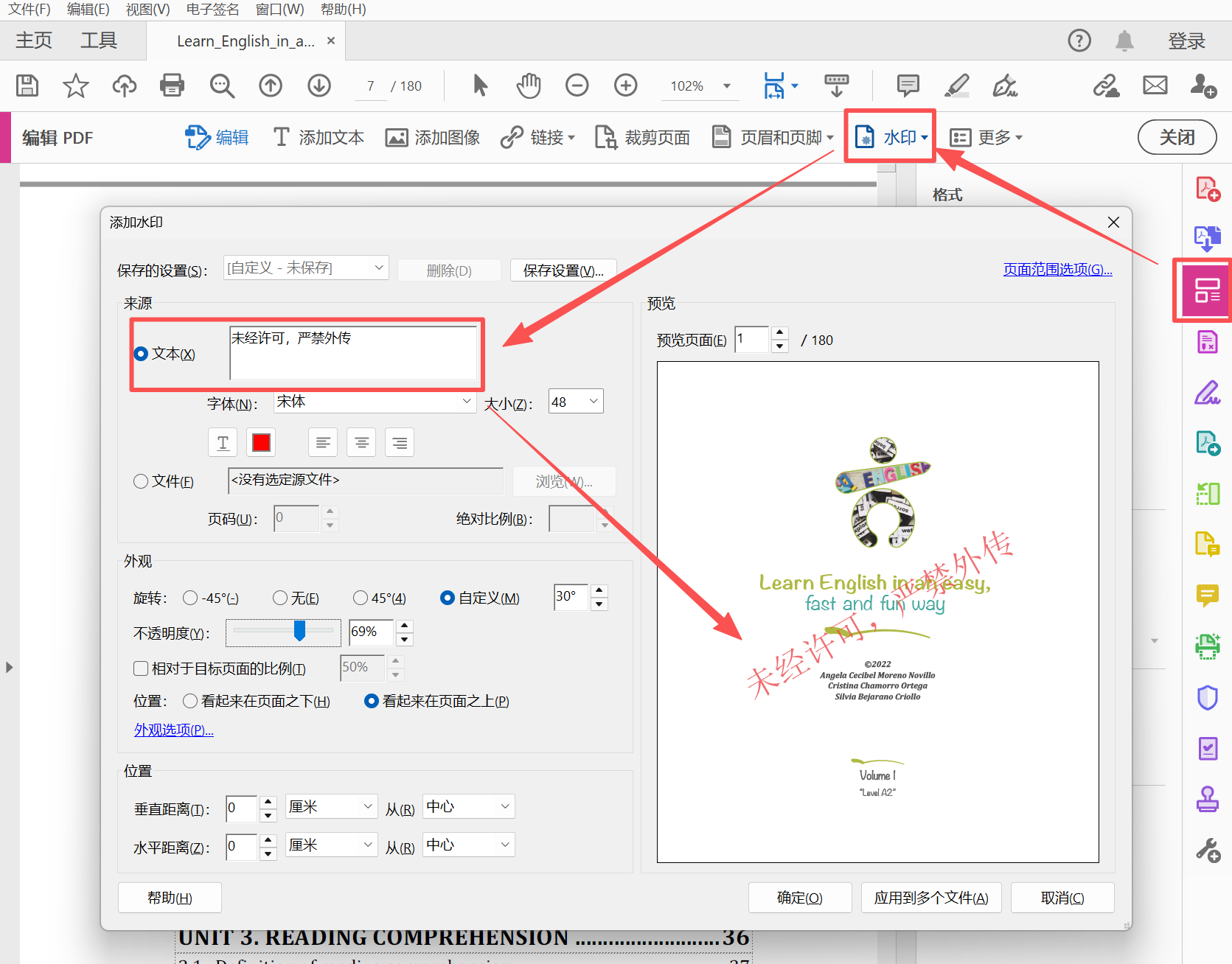Click the 水印 watermark icon
The height and width of the screenshot is (964, 1232).
click(864, 136)
